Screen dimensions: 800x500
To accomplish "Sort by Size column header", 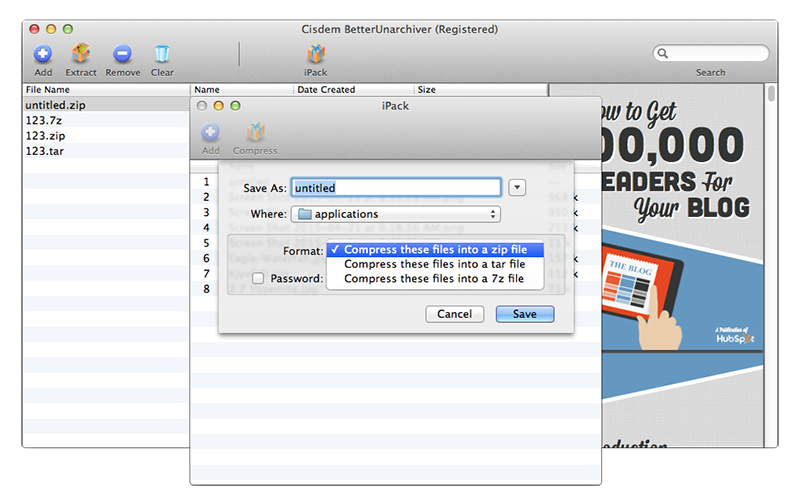I will (x=480, y=90).
